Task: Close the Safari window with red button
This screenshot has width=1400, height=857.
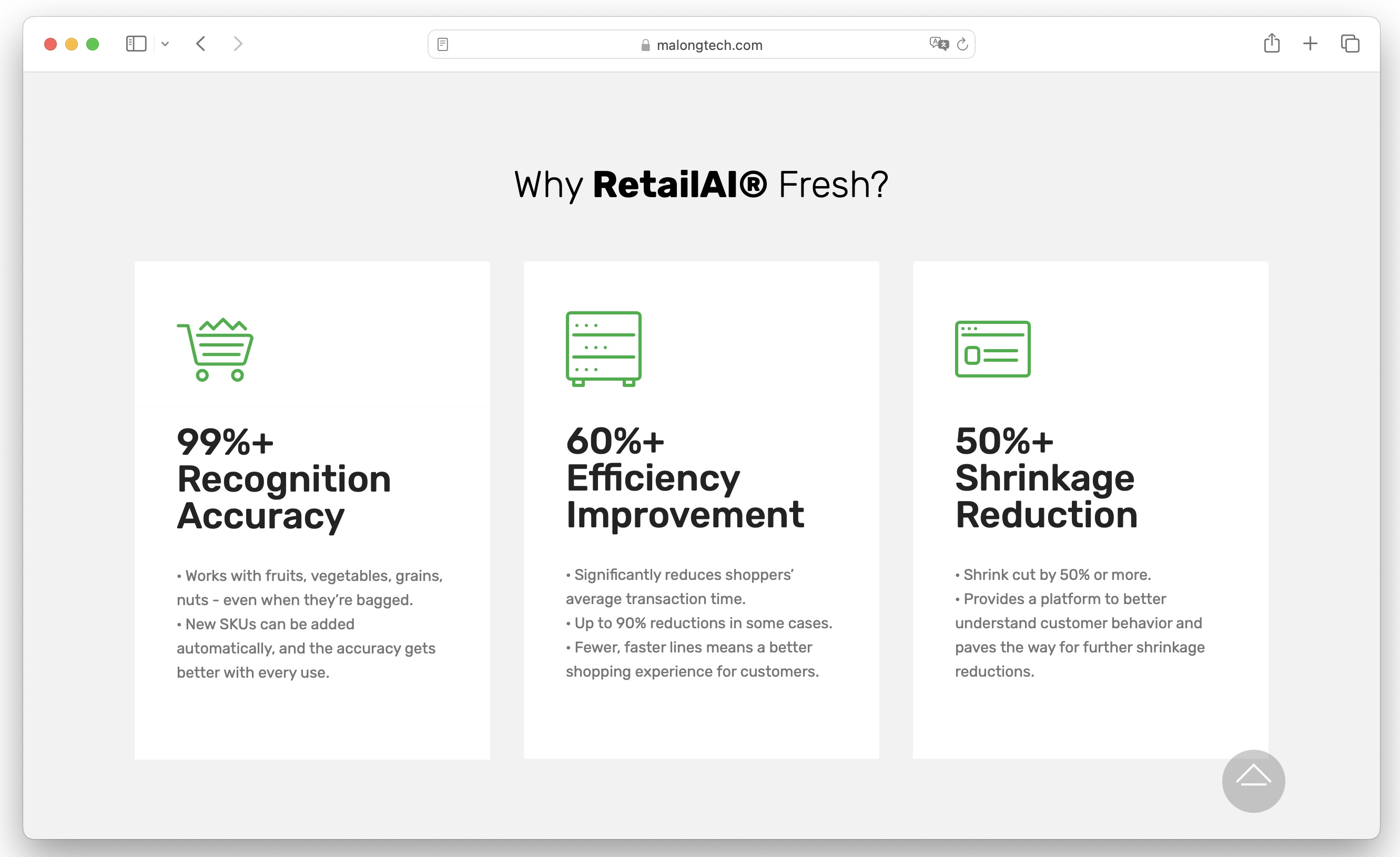Action: pos(50,44)
